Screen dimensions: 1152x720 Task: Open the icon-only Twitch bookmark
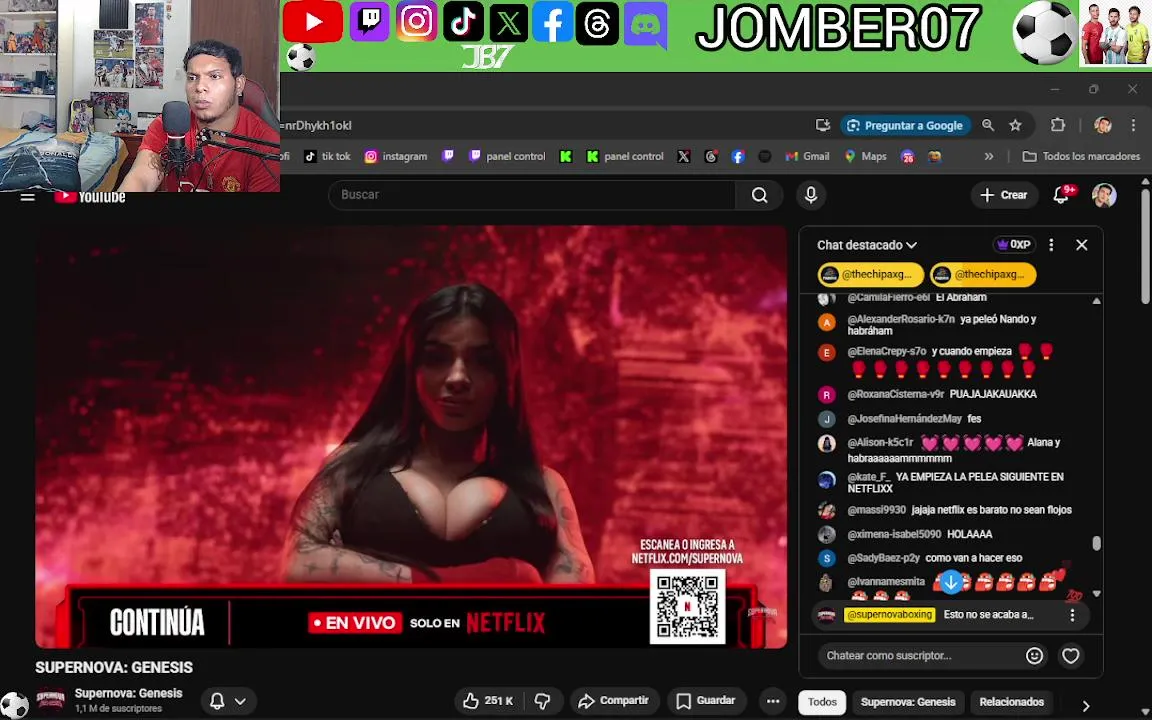[x=447, y=156]
